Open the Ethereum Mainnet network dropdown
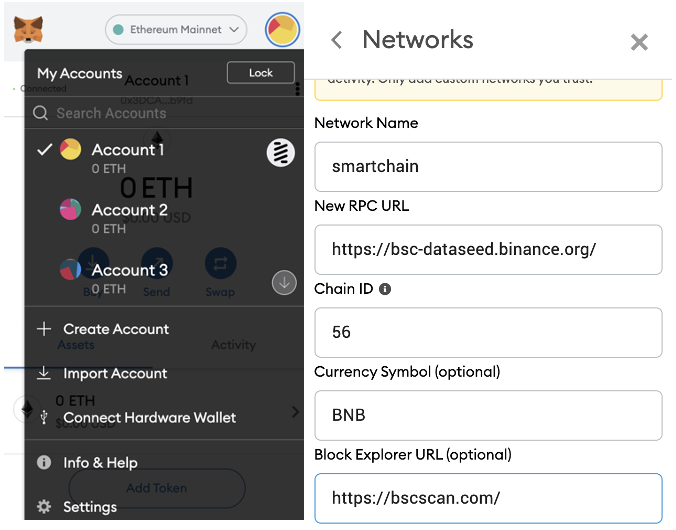 (176, 29)
